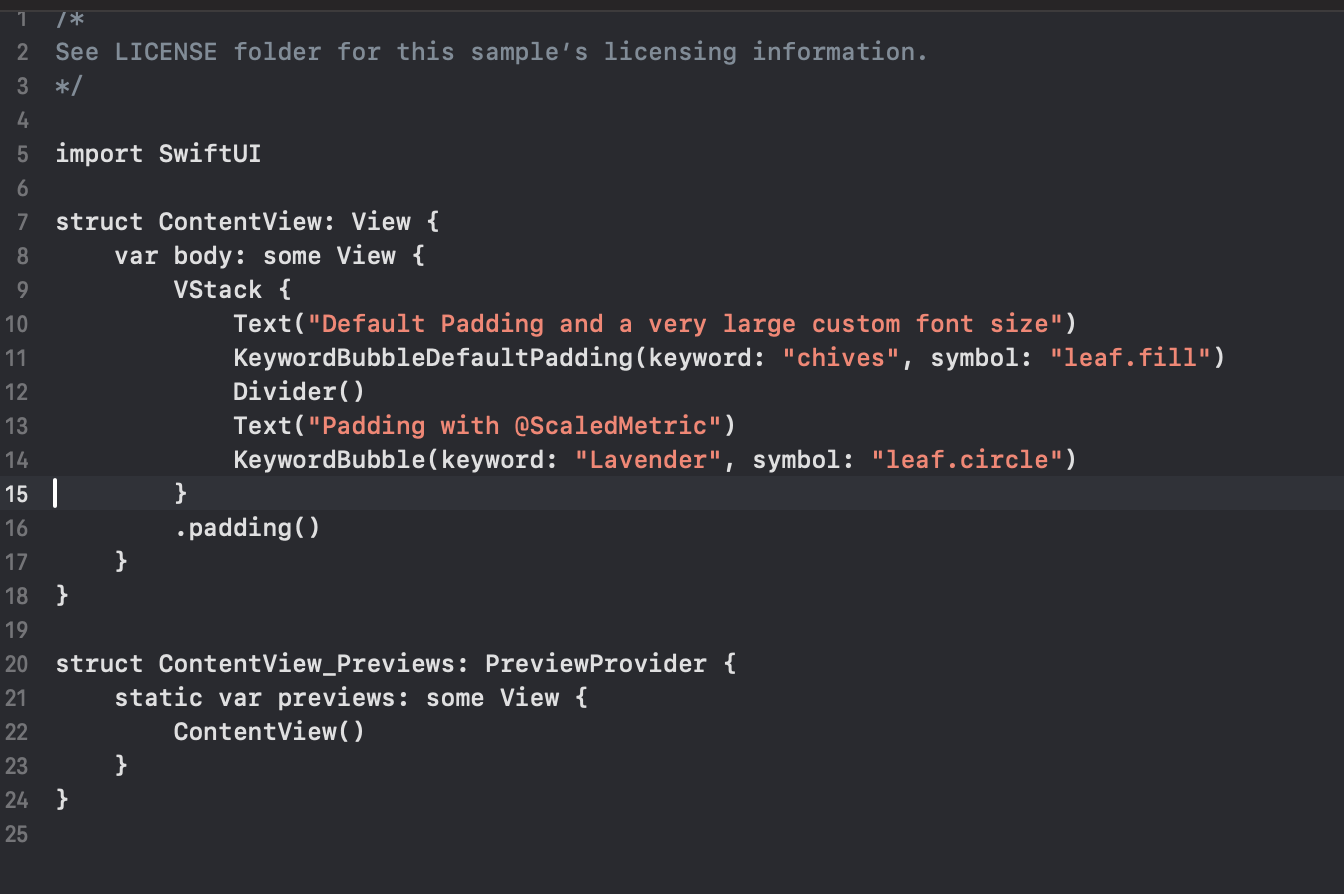This screenshot has height=894, width=1344.
Task: Click the KeywordBubbleDefaultPadding identifier
Action: [434, 358]
